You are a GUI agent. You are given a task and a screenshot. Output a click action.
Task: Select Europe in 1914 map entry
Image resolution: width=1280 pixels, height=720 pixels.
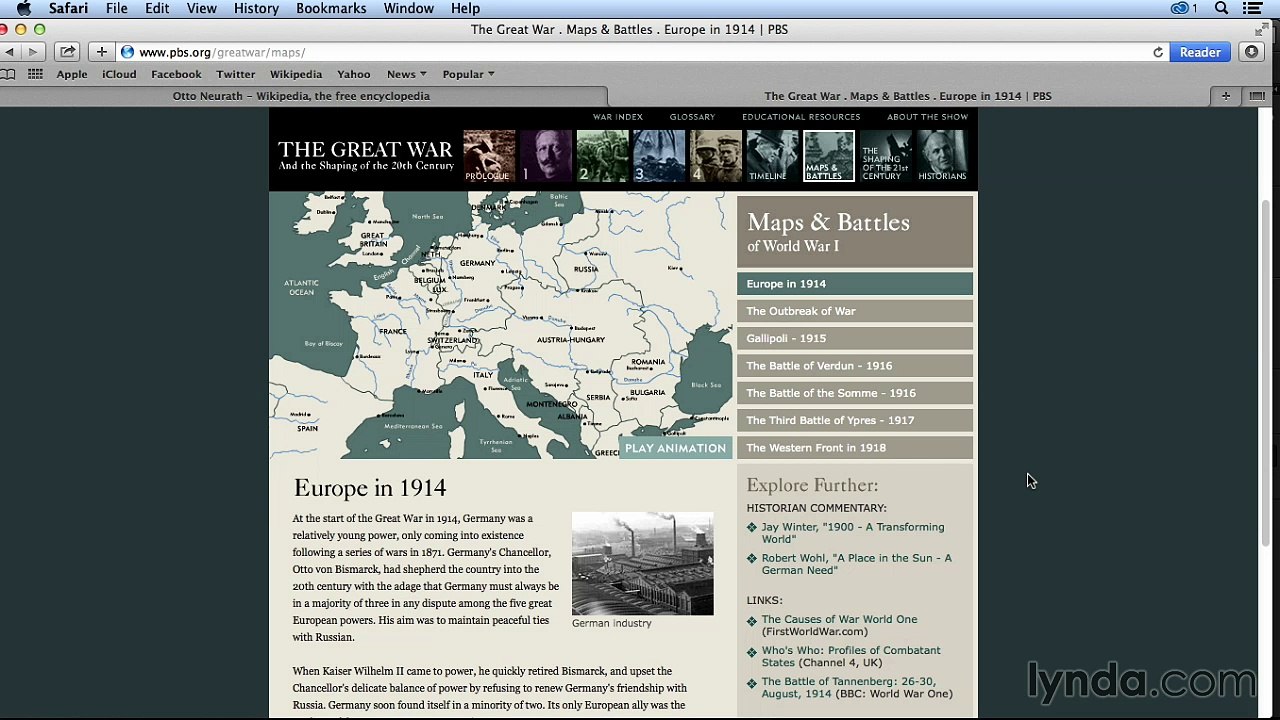coord(855,284)
